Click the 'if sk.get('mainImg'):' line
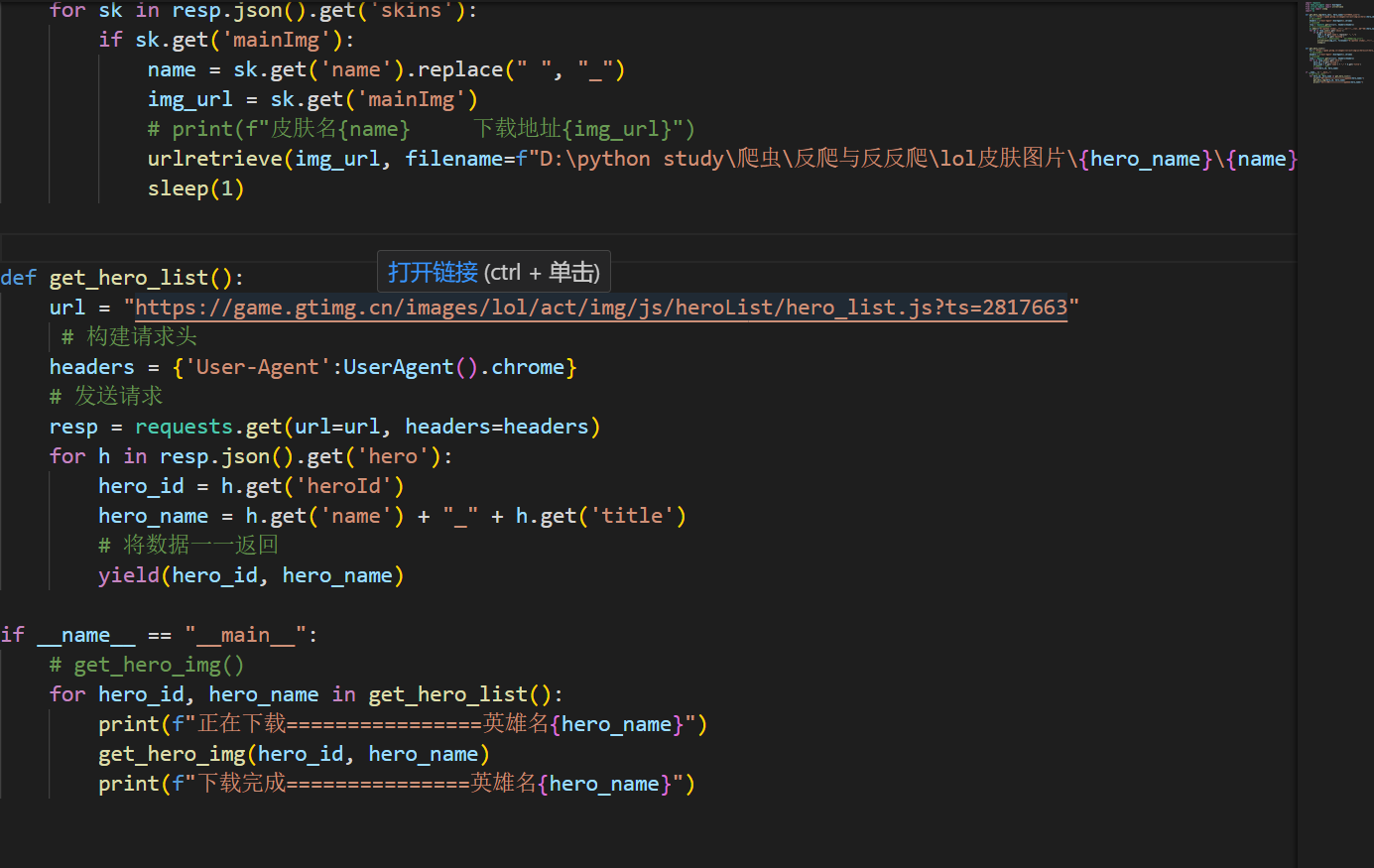The height and width of the screenshot is (868, 1374). [x=226, y=40]
